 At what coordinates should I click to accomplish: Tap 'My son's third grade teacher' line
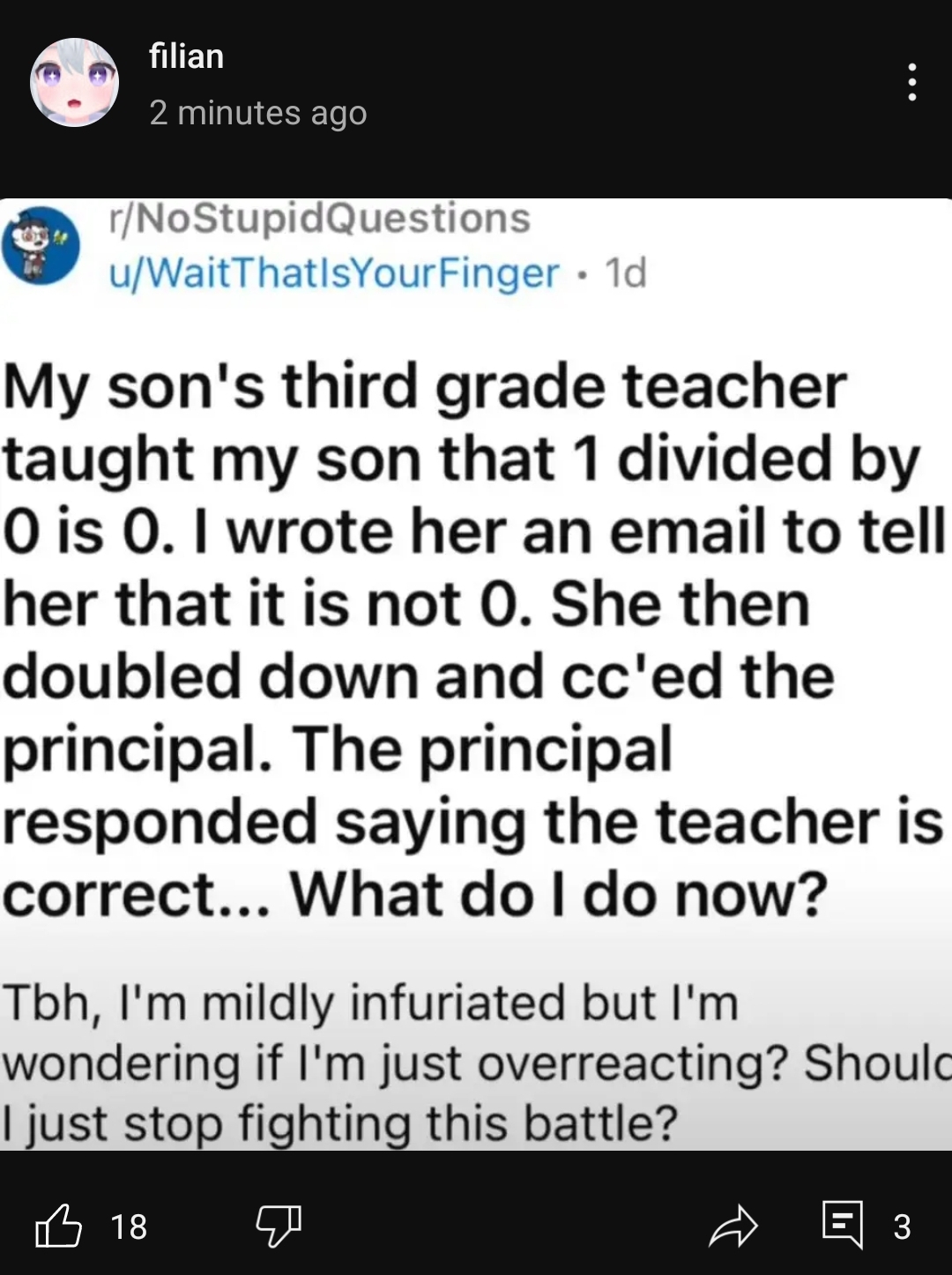click(x=425, y=386)
